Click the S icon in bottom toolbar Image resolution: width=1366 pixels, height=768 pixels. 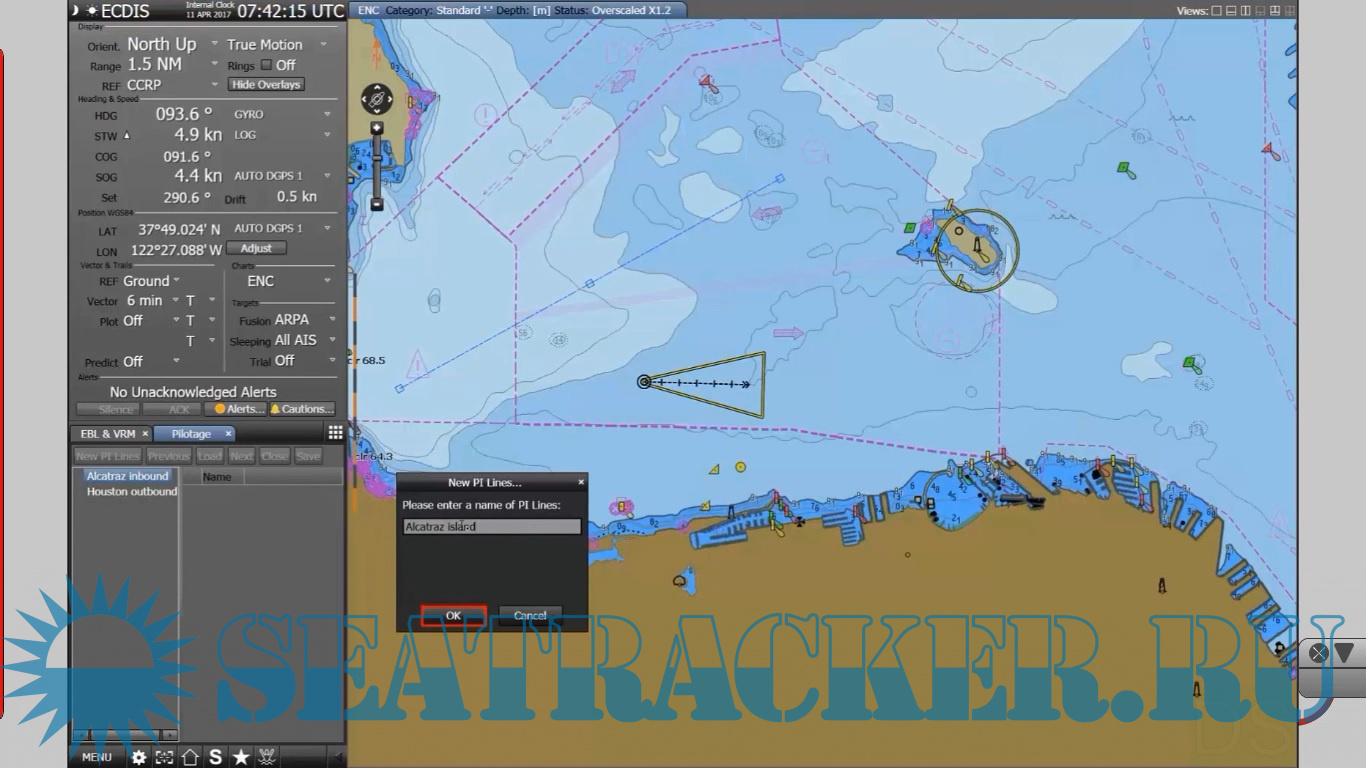pyautogui.click(x=215, y=758)
